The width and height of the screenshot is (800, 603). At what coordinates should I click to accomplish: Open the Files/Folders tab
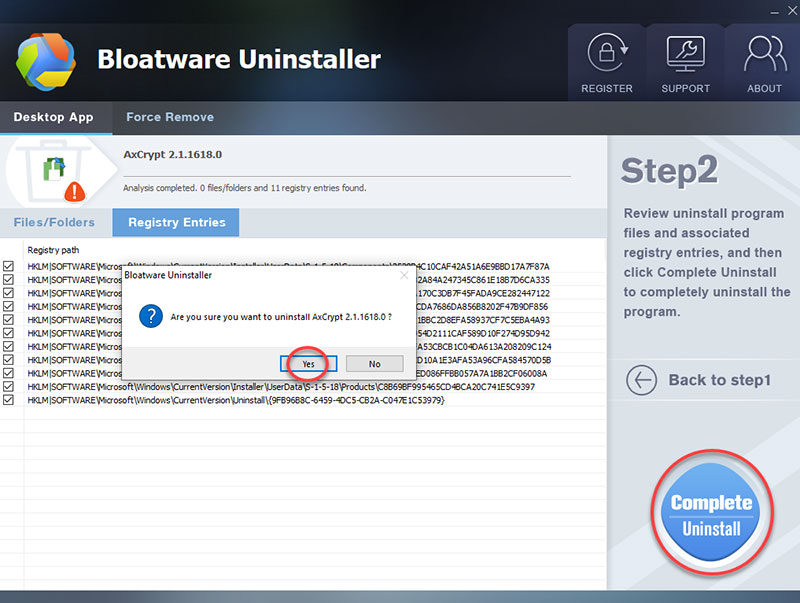54,222
